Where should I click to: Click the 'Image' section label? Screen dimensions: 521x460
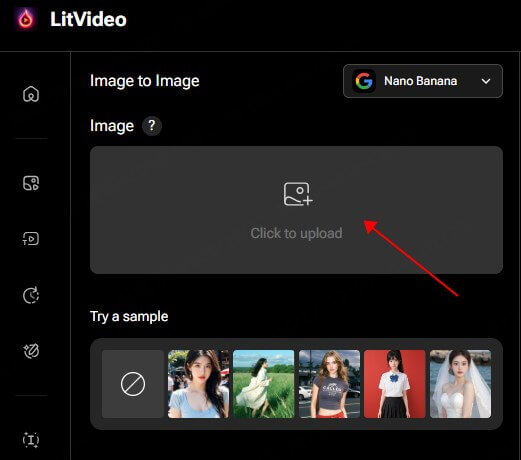click(112, 126)
